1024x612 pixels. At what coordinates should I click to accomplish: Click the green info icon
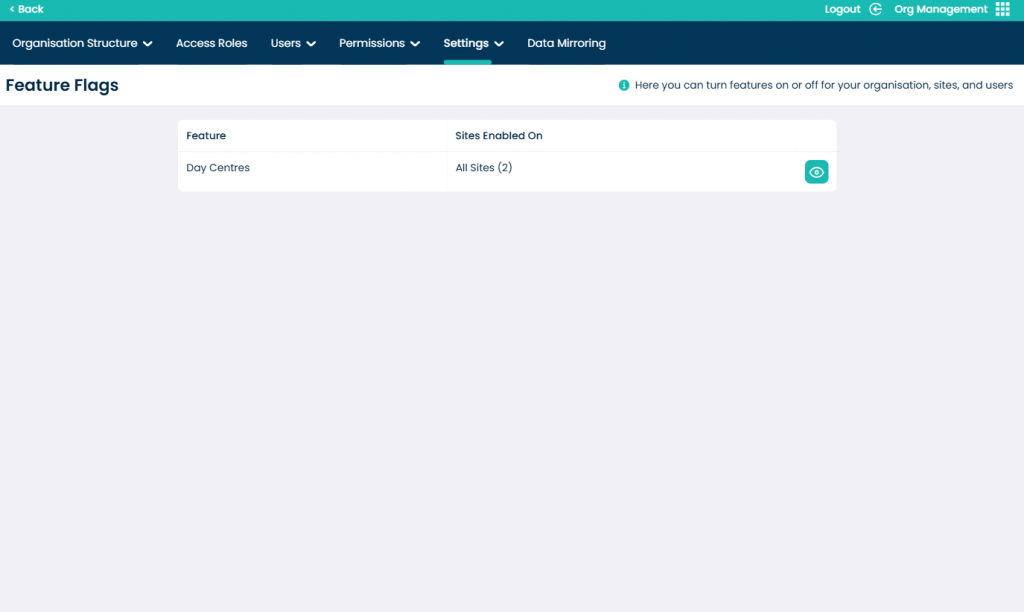pyautogui.click(x=624, y=85)
